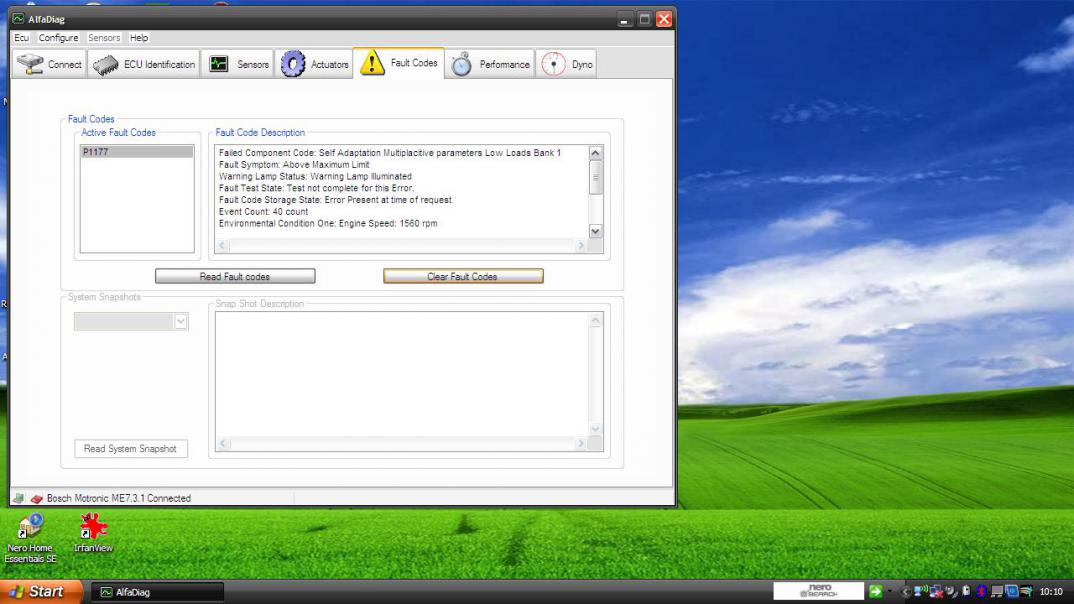Image resolution: width=1074 pixels, height=604 pixels.
Task: Click the wireless network tray icon
Action: 920,591
